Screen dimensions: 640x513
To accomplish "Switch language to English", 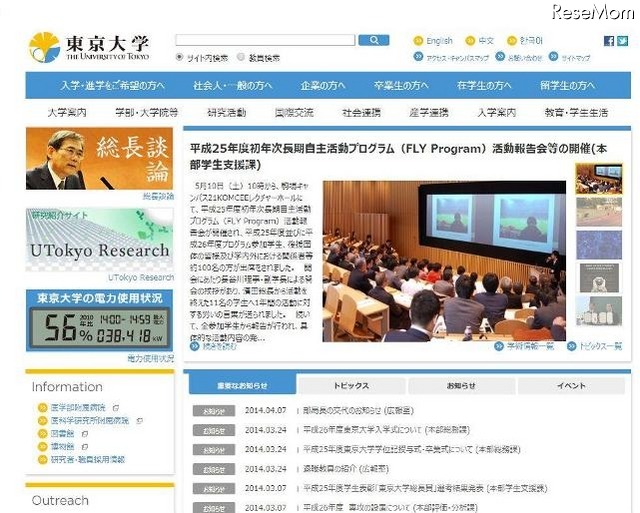I will point(439,41).
